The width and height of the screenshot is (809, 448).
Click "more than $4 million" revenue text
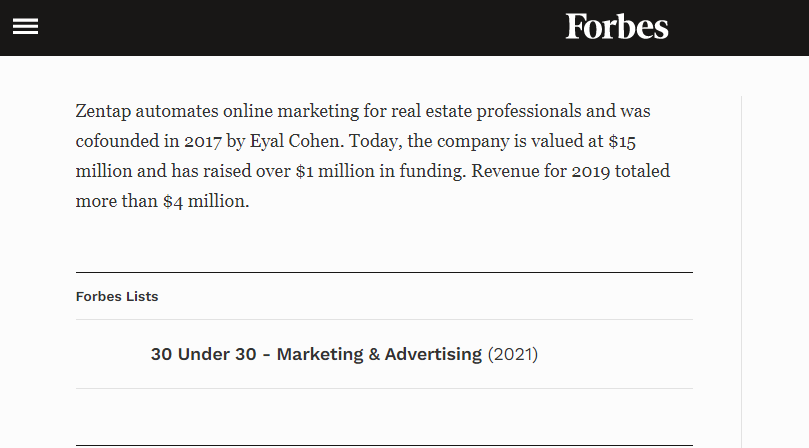(x=160, y=201)
